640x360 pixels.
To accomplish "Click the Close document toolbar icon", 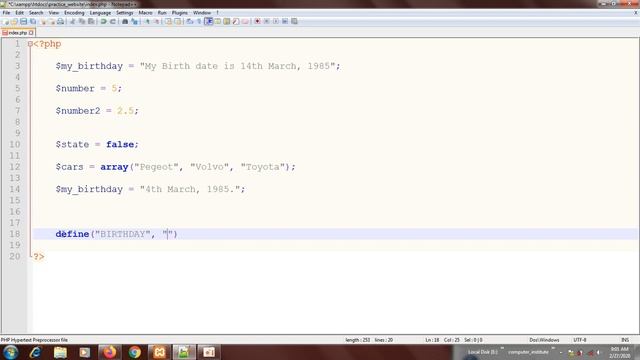I will [43, 21].
